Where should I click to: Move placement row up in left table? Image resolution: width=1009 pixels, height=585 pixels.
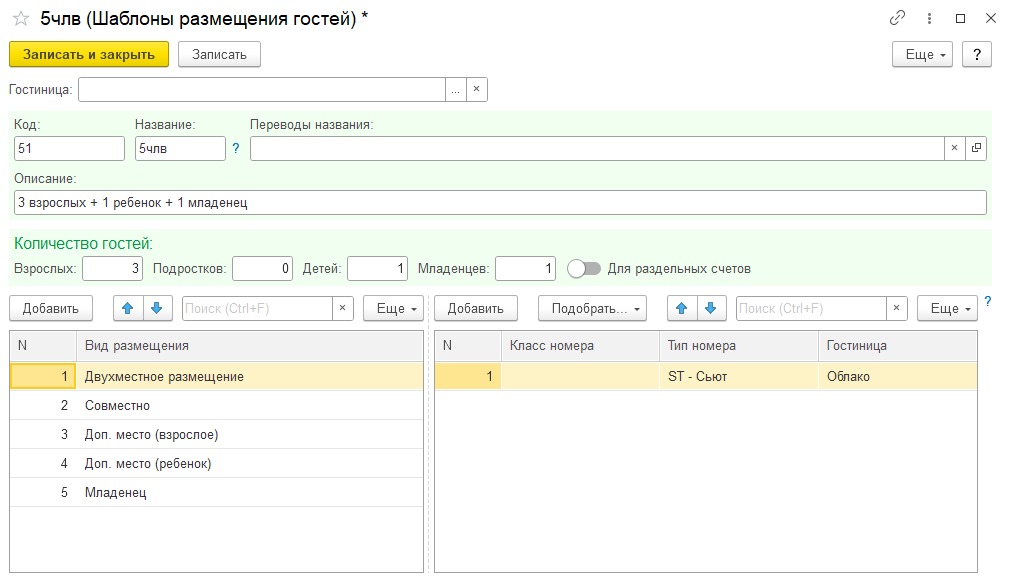129,308
